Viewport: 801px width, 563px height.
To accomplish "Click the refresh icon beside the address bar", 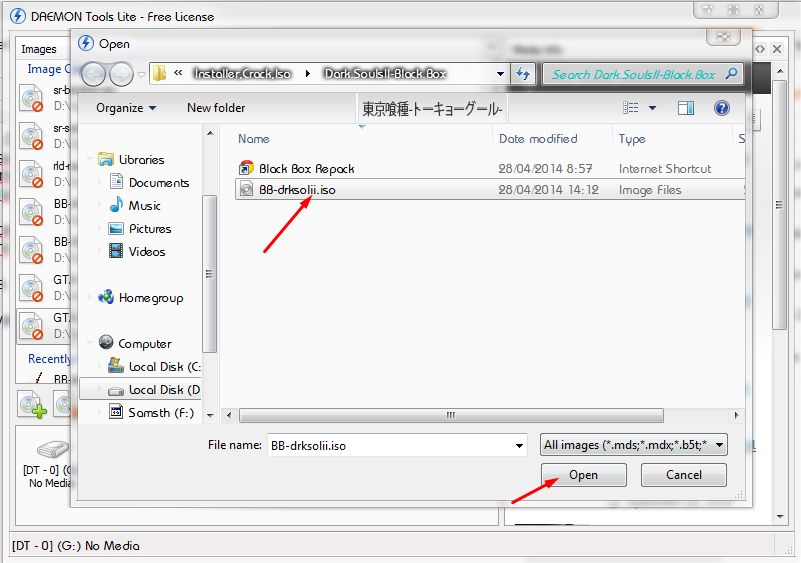I will (523, 74).
